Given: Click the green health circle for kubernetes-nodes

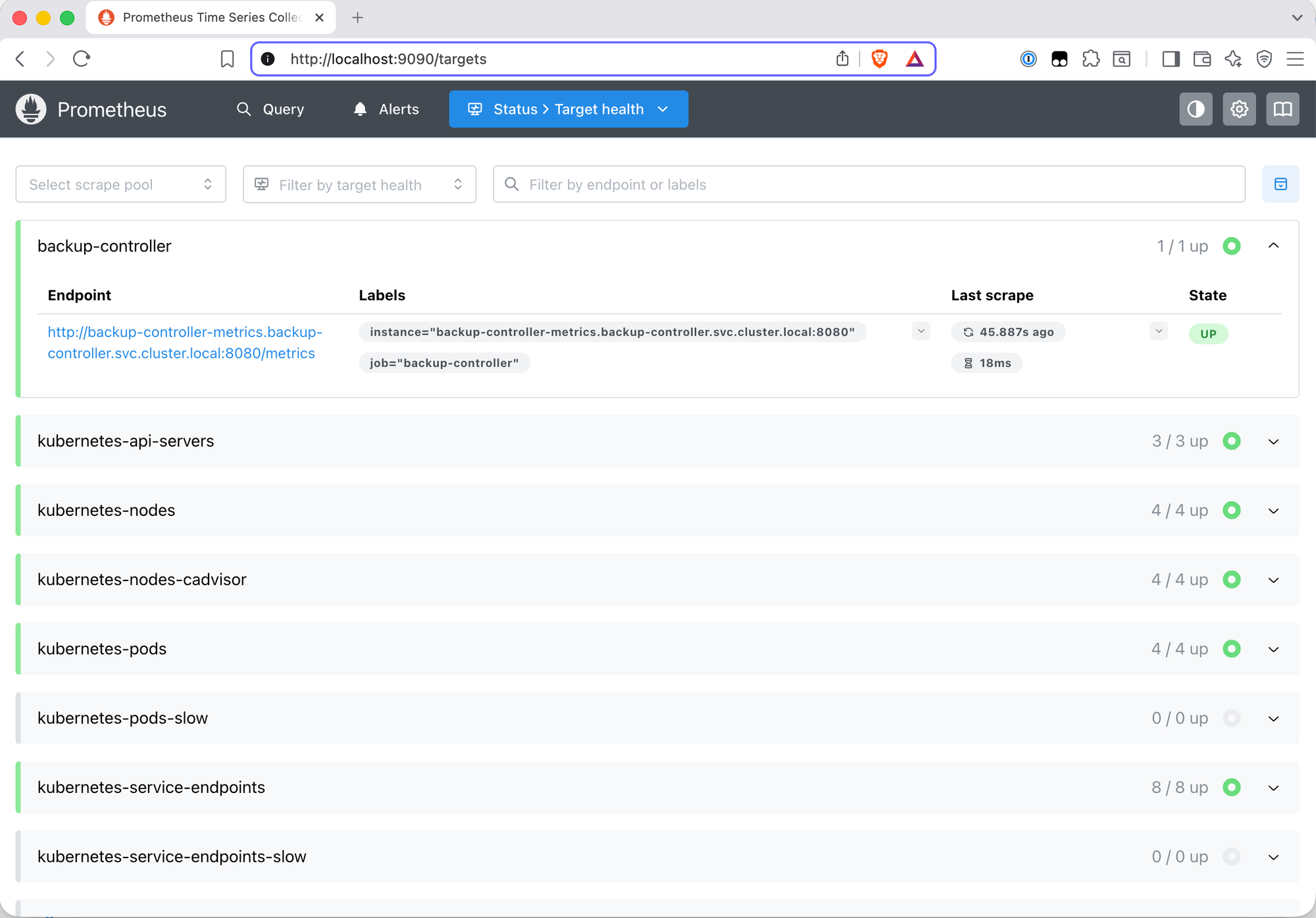Looking at the screenshot, I should pos(1231,510).
